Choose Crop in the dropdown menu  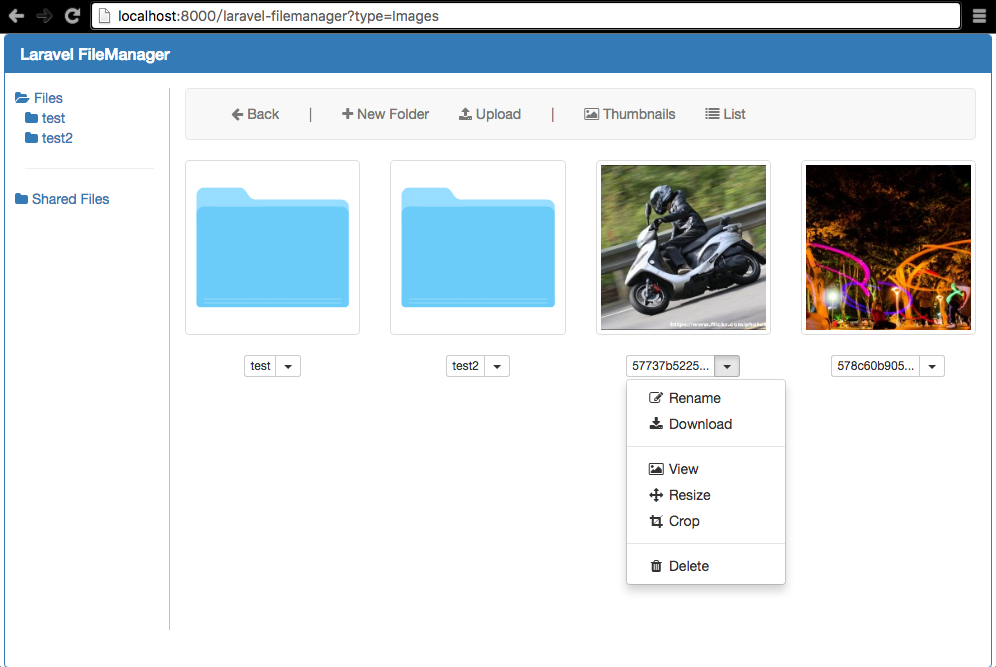(x=684, y=521)
